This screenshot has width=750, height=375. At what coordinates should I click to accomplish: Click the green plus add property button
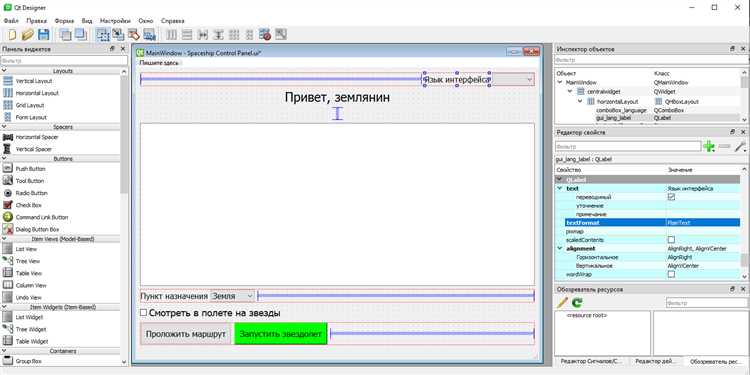click(709, 147)
